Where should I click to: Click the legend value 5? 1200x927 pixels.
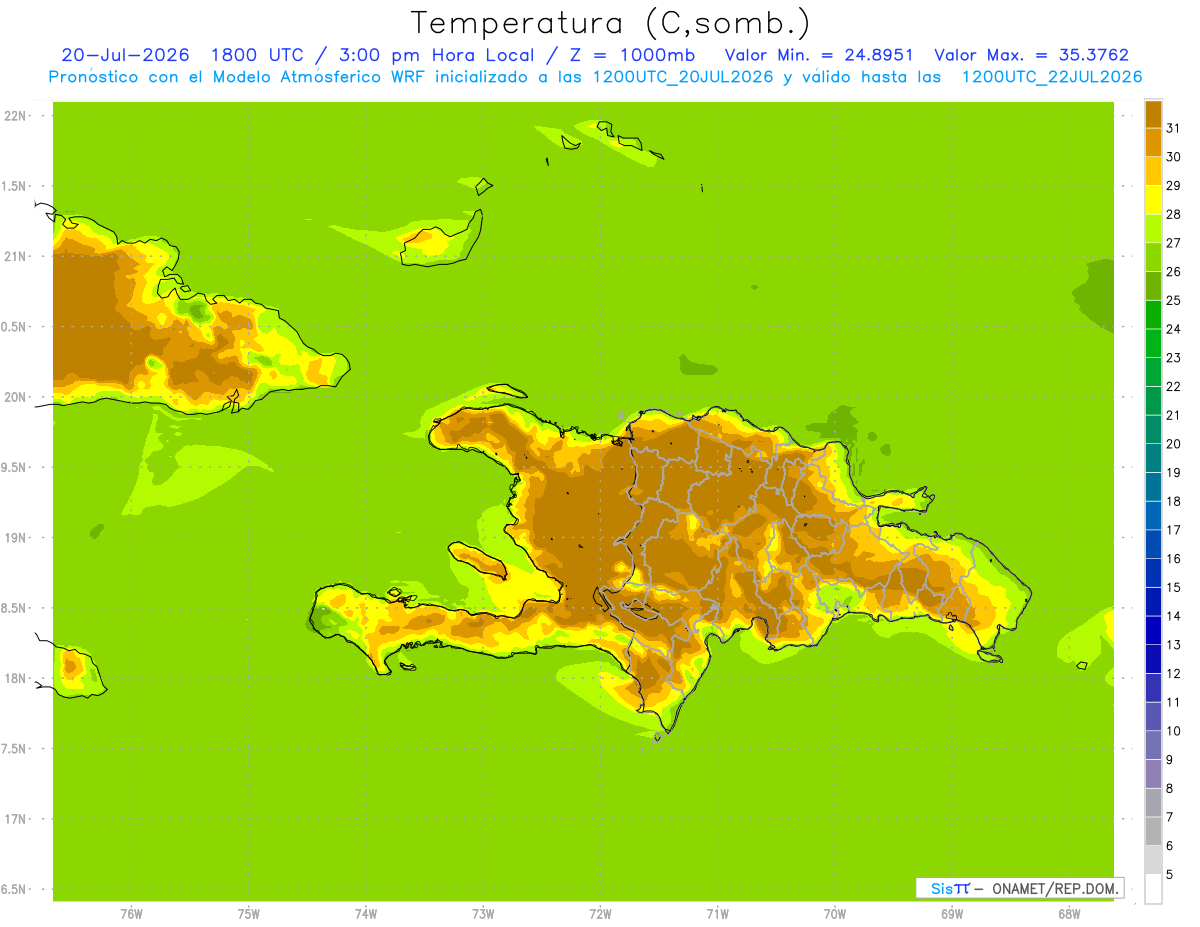pos(1170,875)
